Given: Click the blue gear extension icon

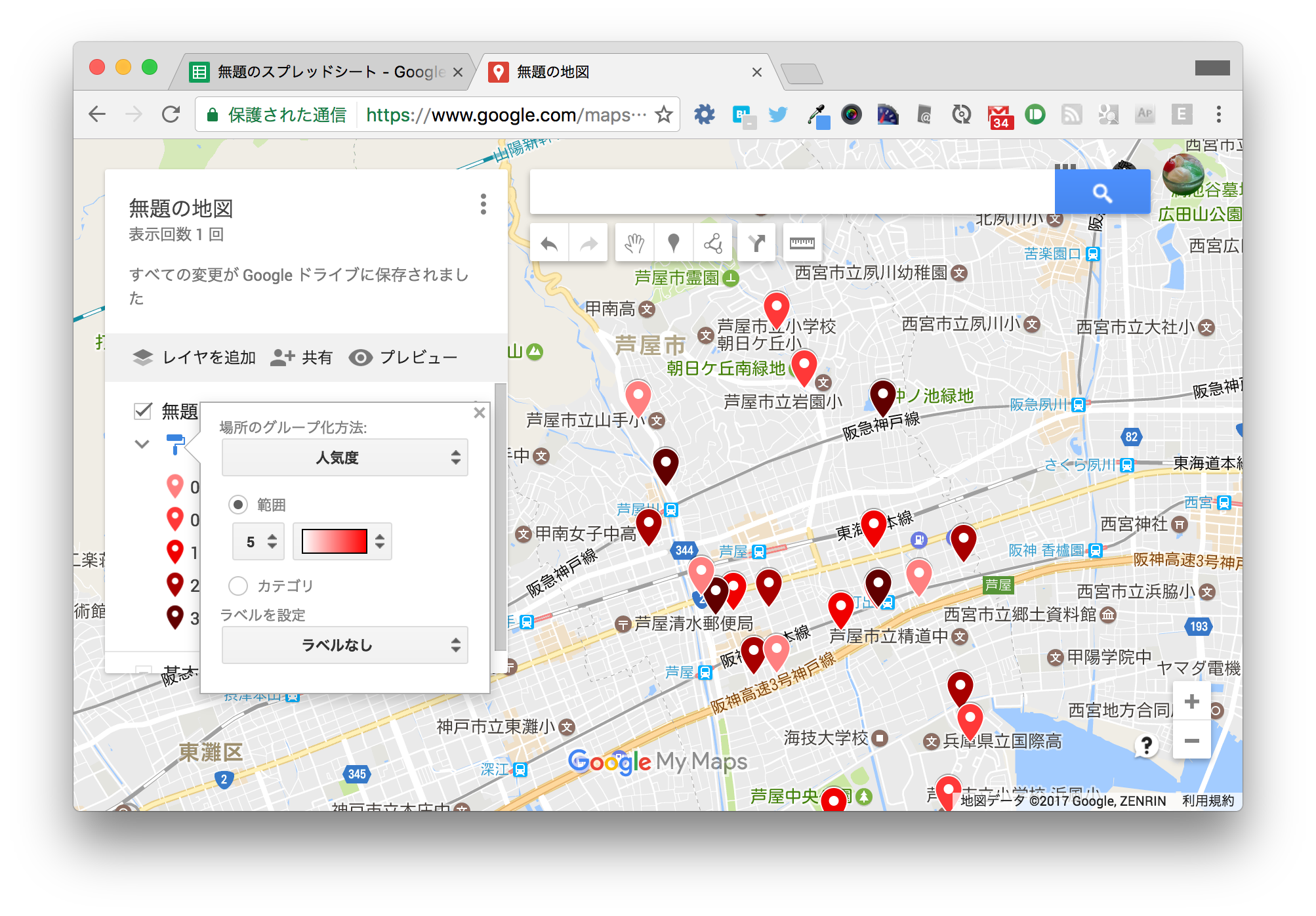Looking at the screenshot, I should [x=705, y=115].
